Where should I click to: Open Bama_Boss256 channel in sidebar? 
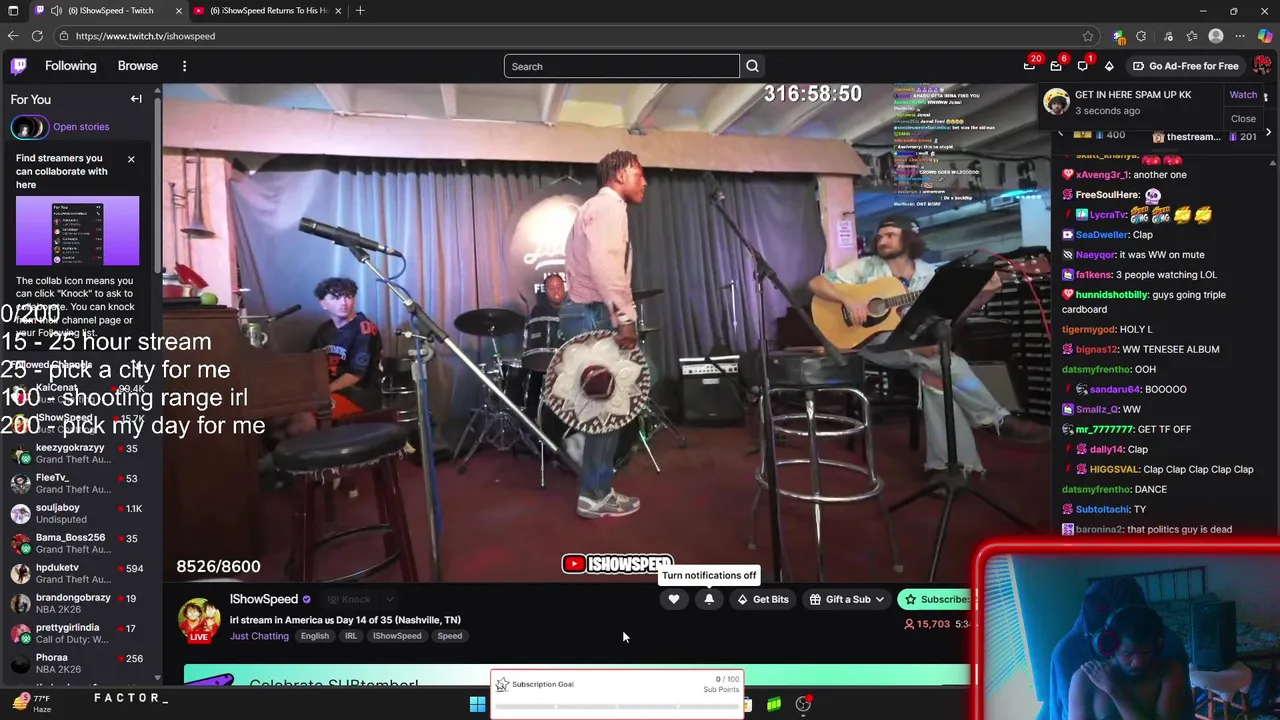[77, 544]
